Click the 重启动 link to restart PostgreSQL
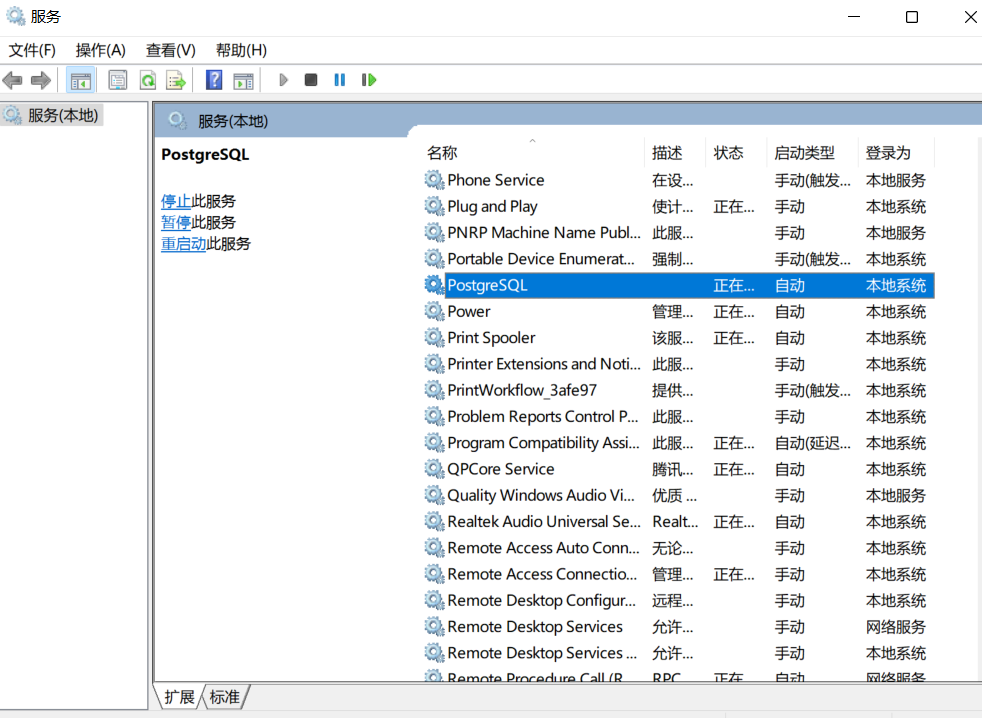982x718 pixels. (x=184, y=243)
